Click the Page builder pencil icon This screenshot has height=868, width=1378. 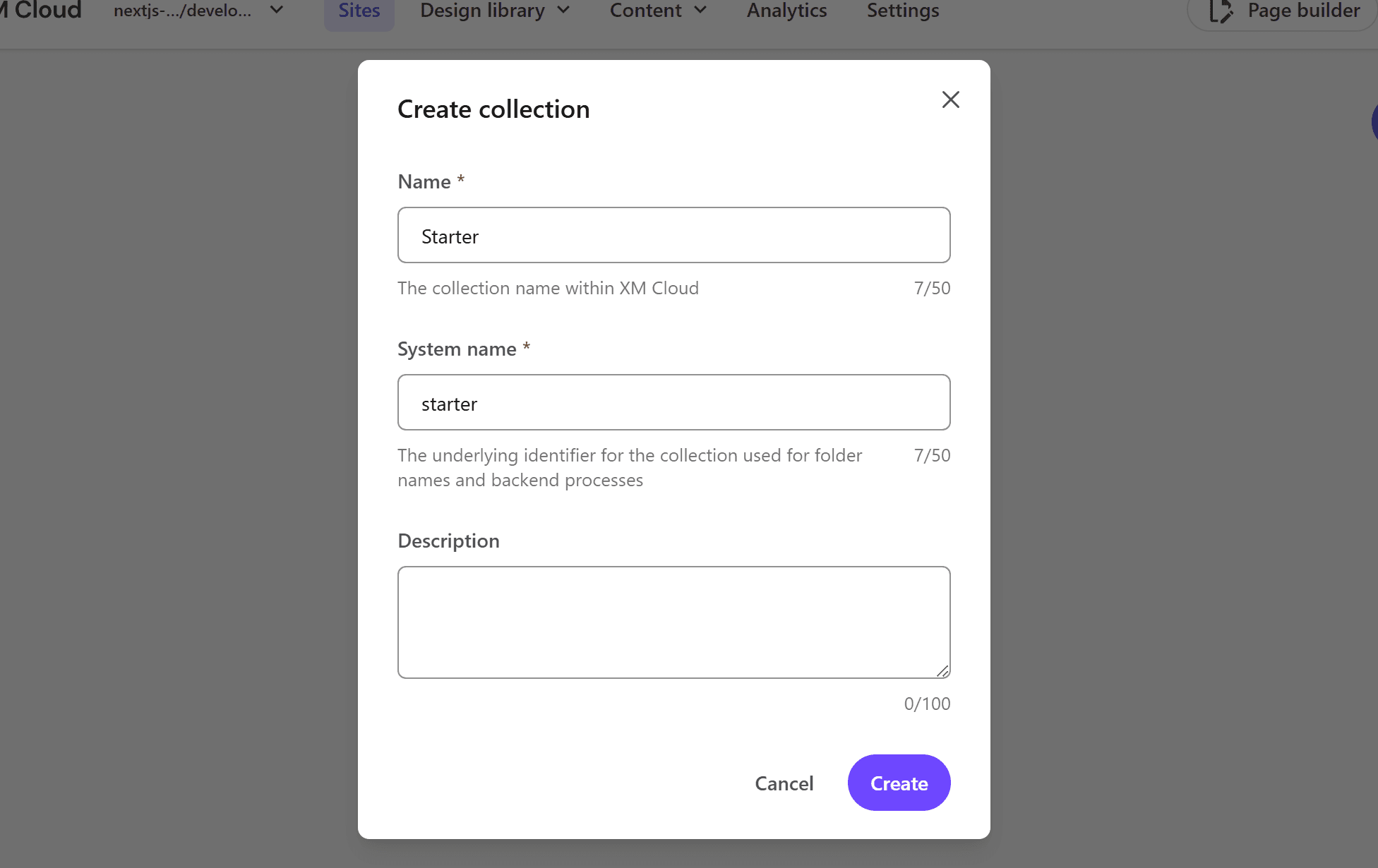click(x=1220, y=11)
